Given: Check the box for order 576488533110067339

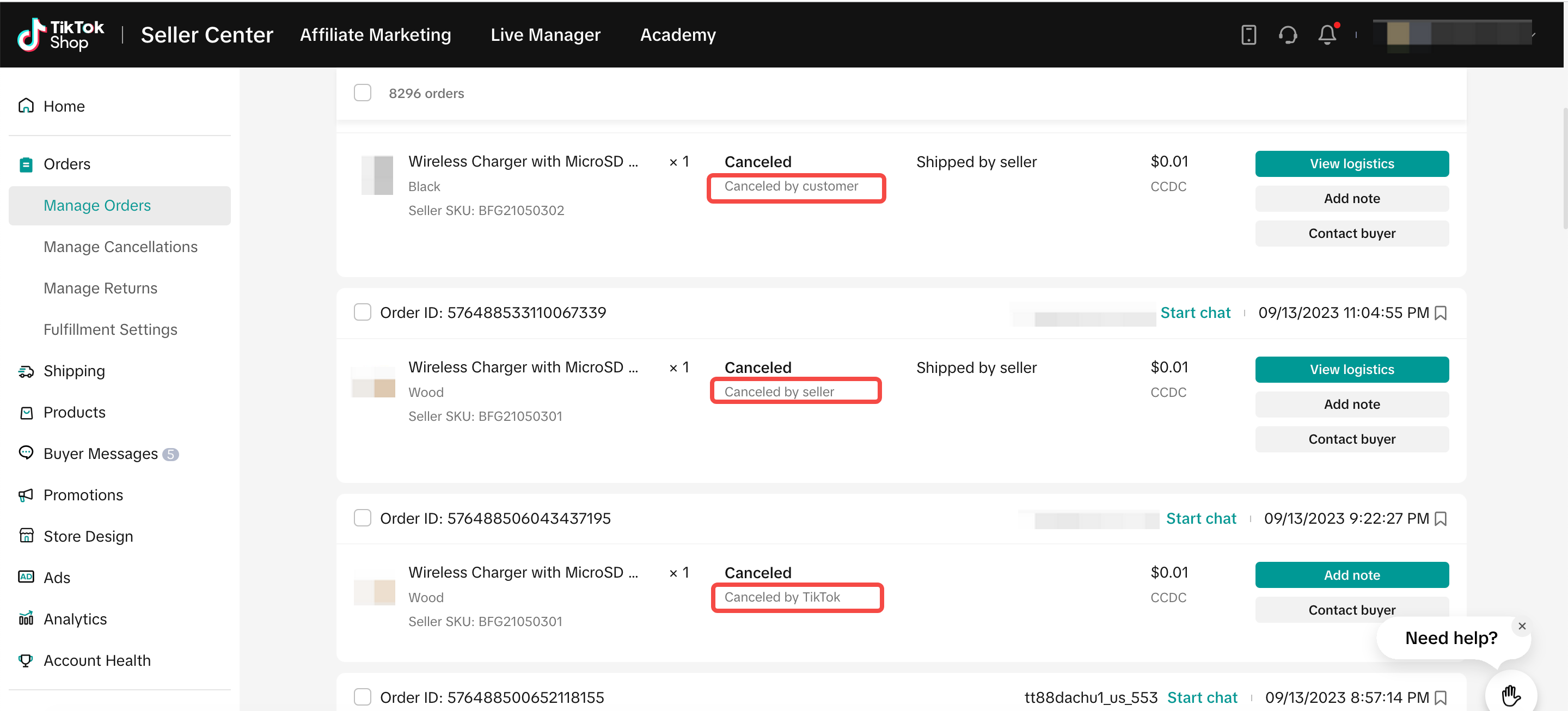Looking at the screenshot, I should (362, 312).
